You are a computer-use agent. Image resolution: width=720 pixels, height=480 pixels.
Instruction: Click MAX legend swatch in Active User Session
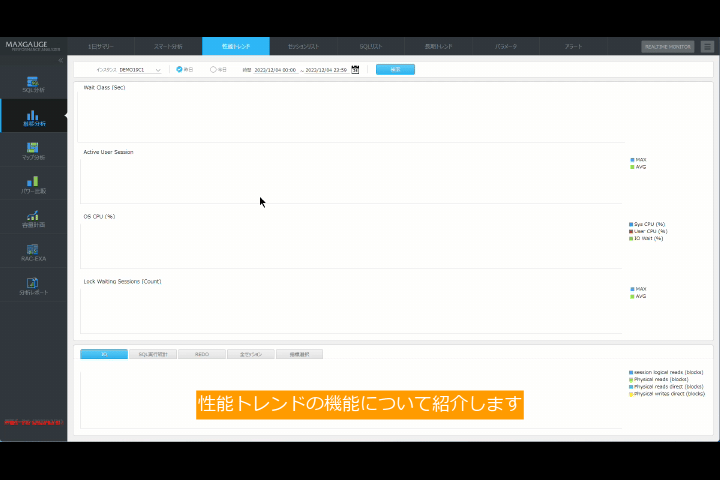[632, 160]
